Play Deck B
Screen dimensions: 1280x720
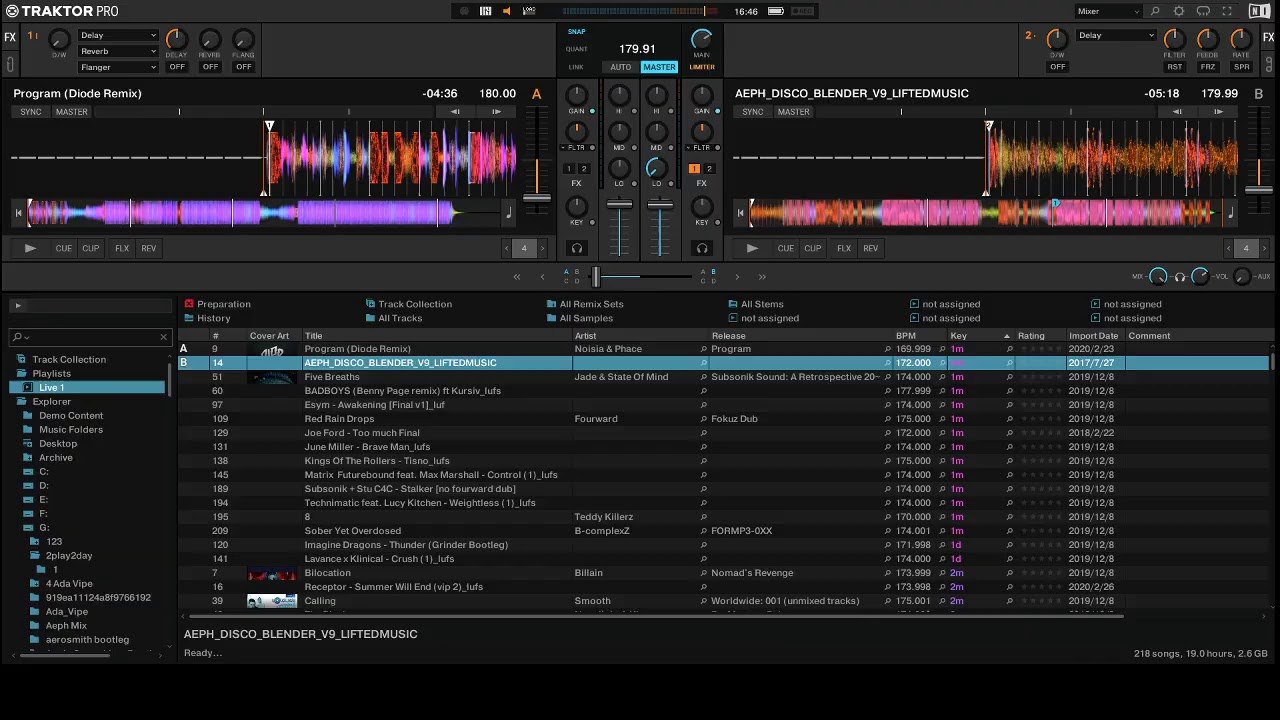[x=752, y=248]
